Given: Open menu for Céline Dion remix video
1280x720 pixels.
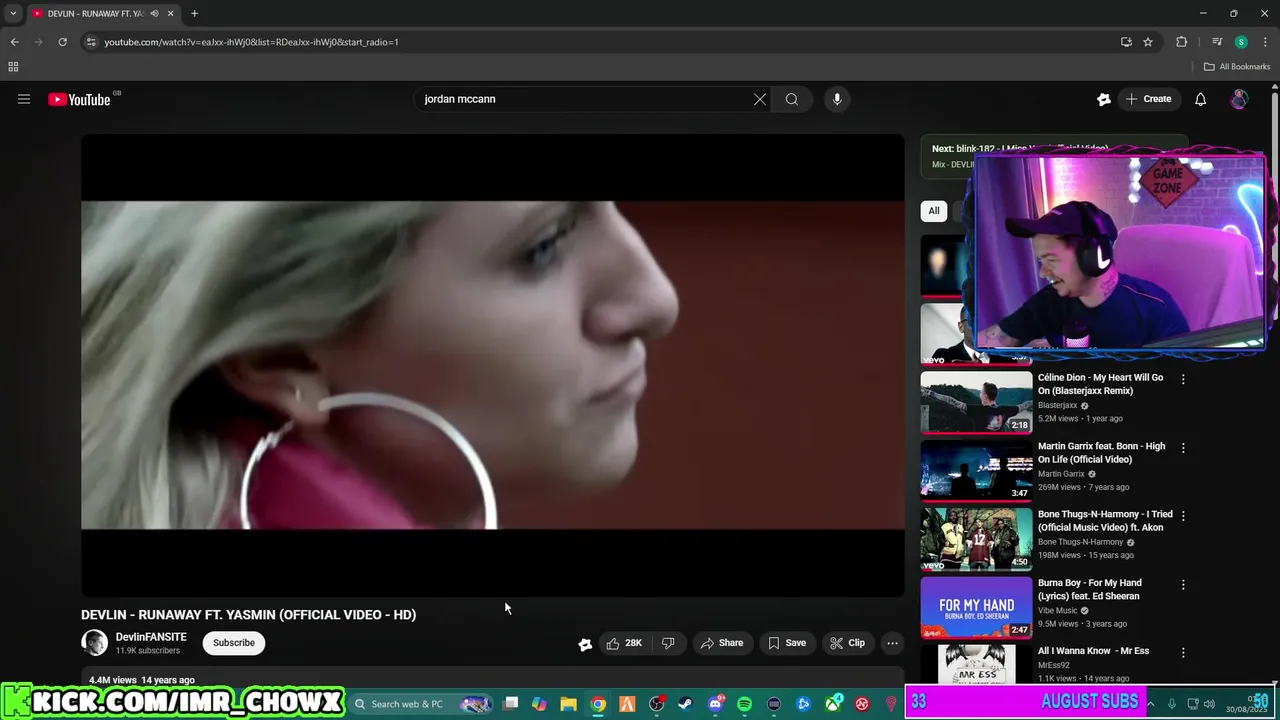Looking at the screenshot, I should [1183, 379].
